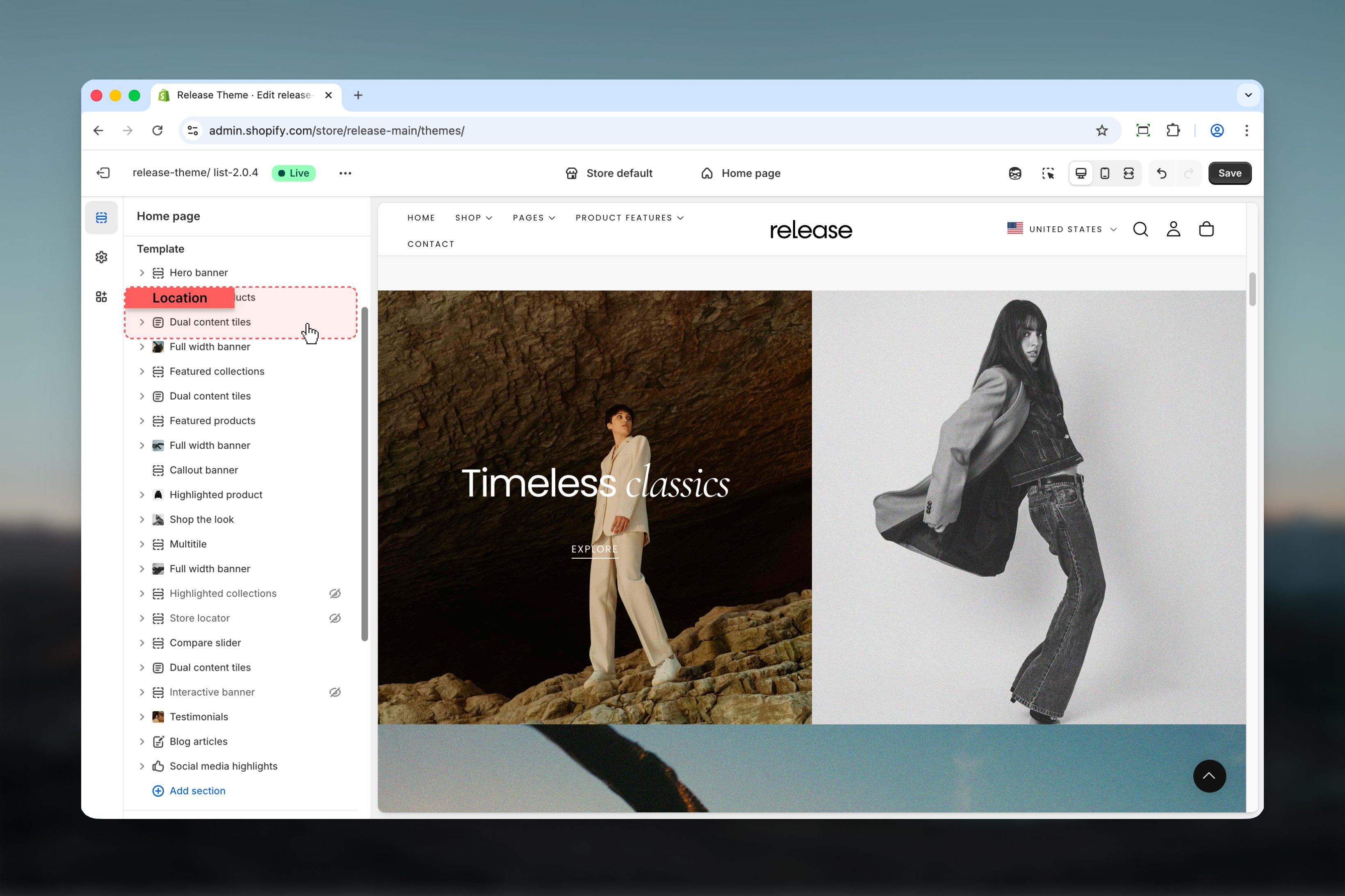This screenshot has height=896, width=1345.
Task: Close the Release Theme browser tab
Action: (x=329, y=96)
